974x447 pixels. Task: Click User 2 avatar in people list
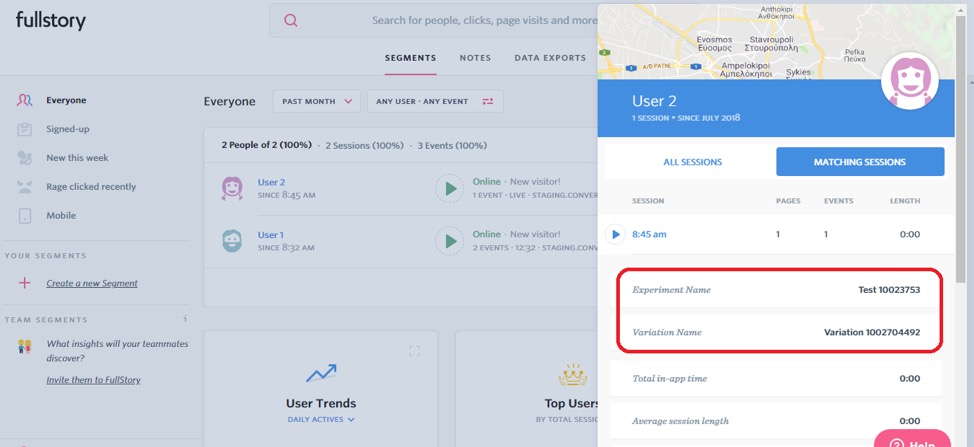(x=232, y=188)
